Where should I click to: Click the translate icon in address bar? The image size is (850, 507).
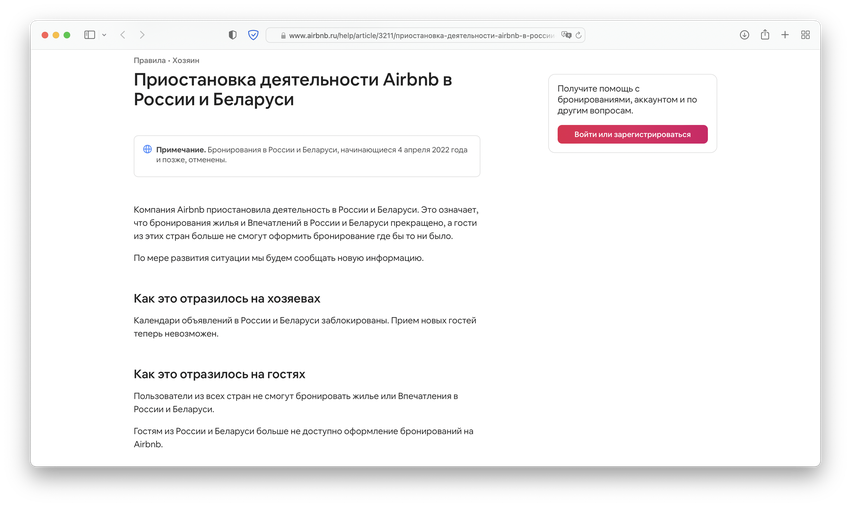567,35
